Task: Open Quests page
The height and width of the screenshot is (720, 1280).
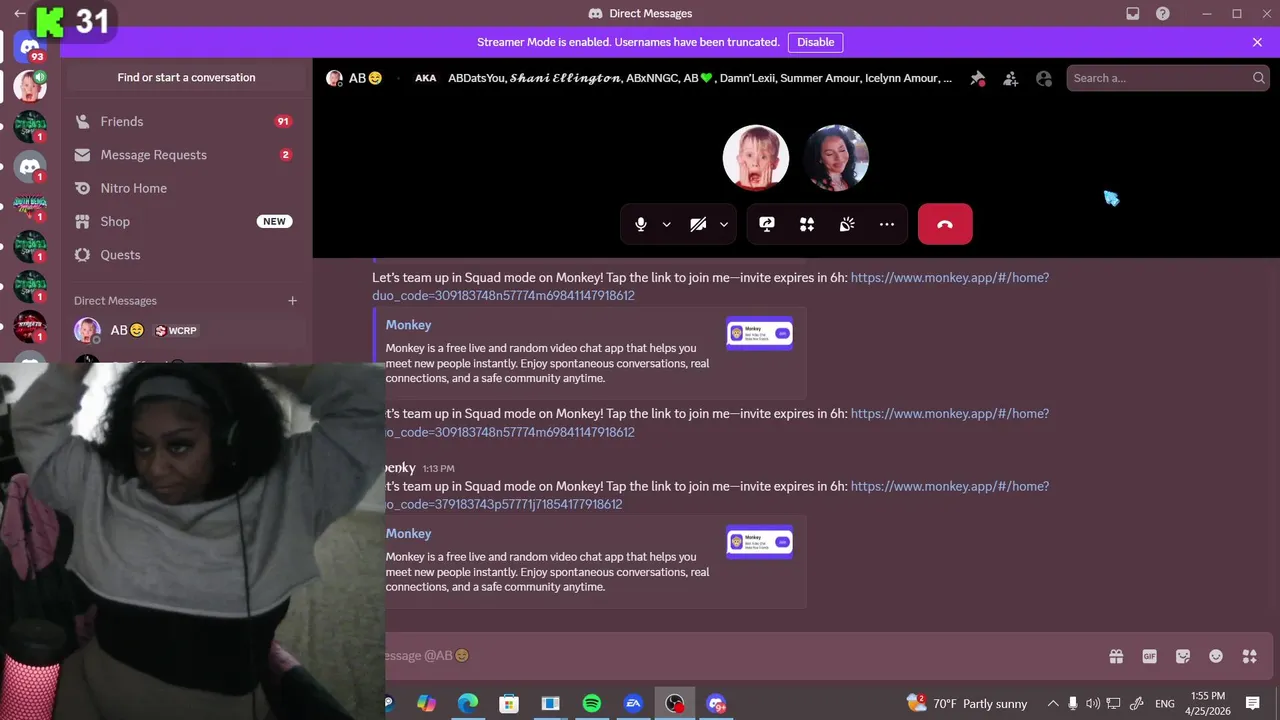Action: (x=187, y=255)
